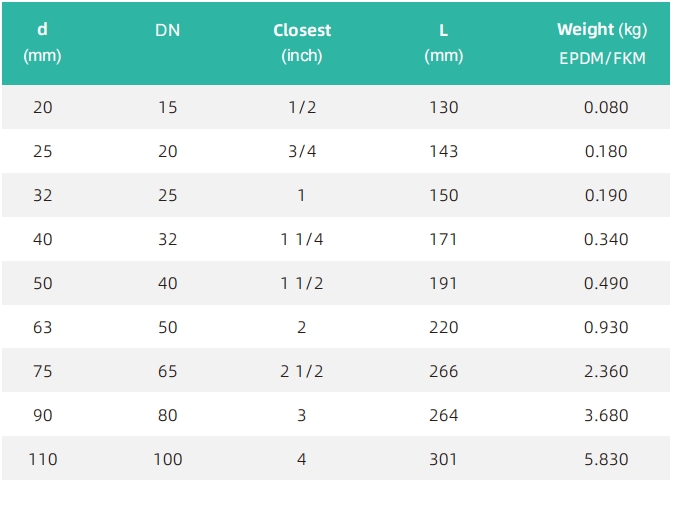Click the DN 65 cell
Screen dimensions: 673x505
click(167, 371)
